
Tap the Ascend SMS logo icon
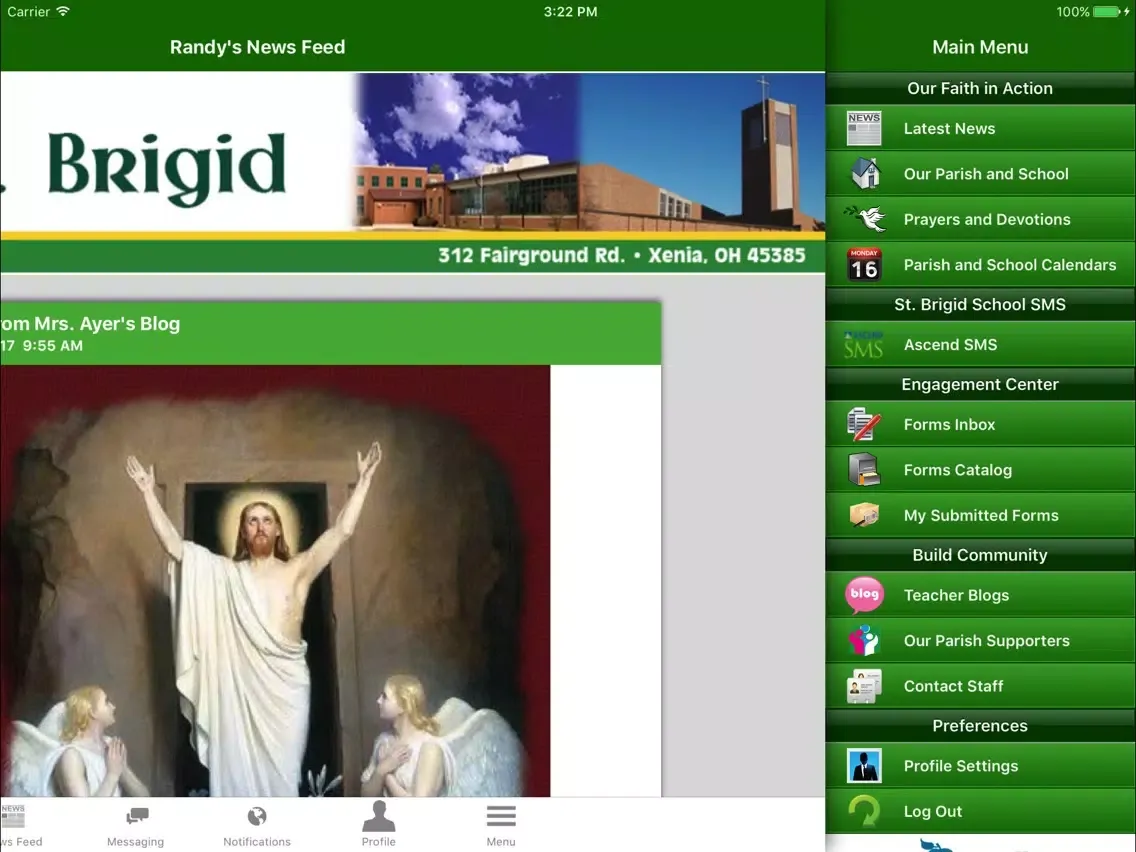[864, 345]
